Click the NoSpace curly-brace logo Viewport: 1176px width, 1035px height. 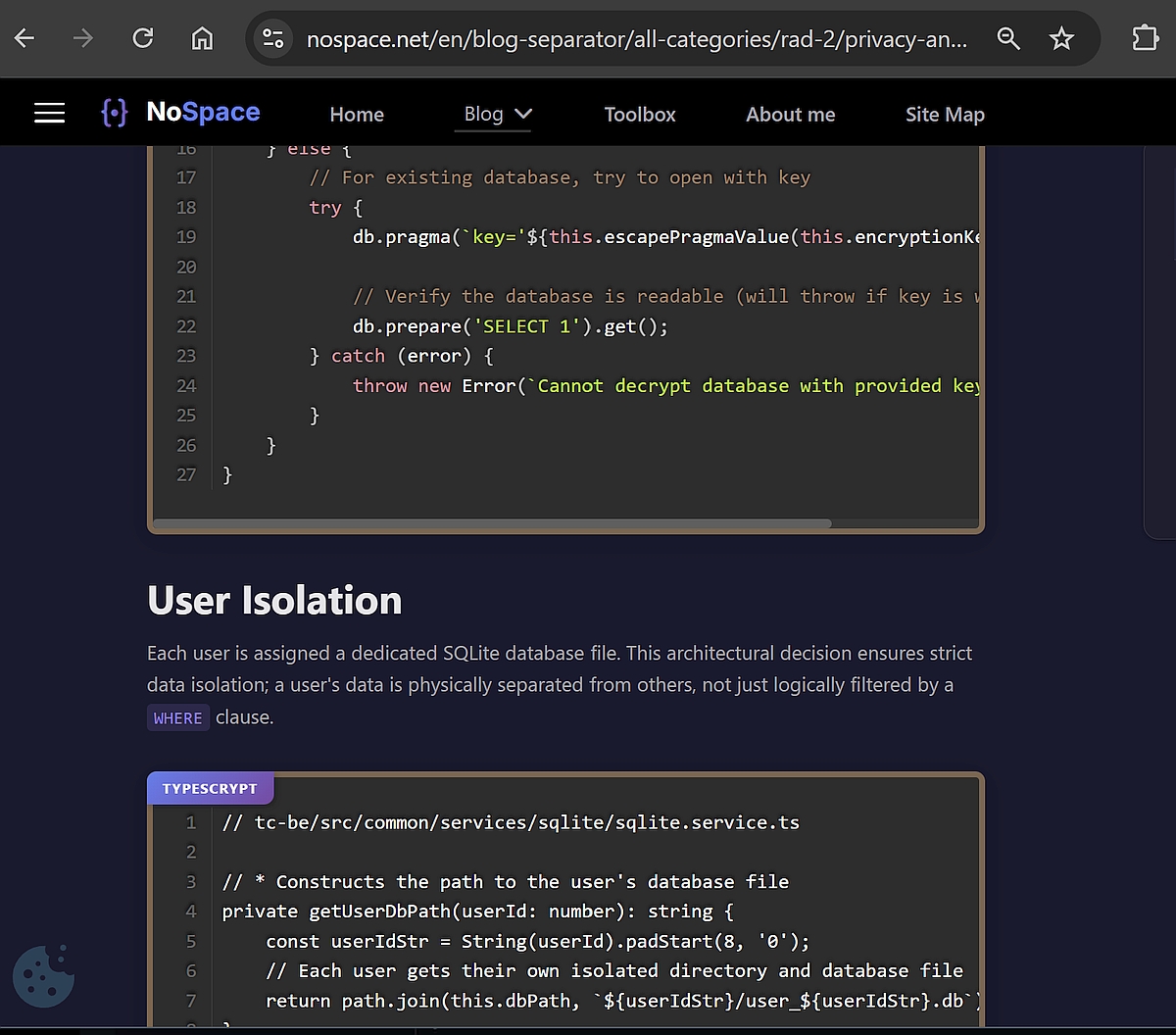115,113
